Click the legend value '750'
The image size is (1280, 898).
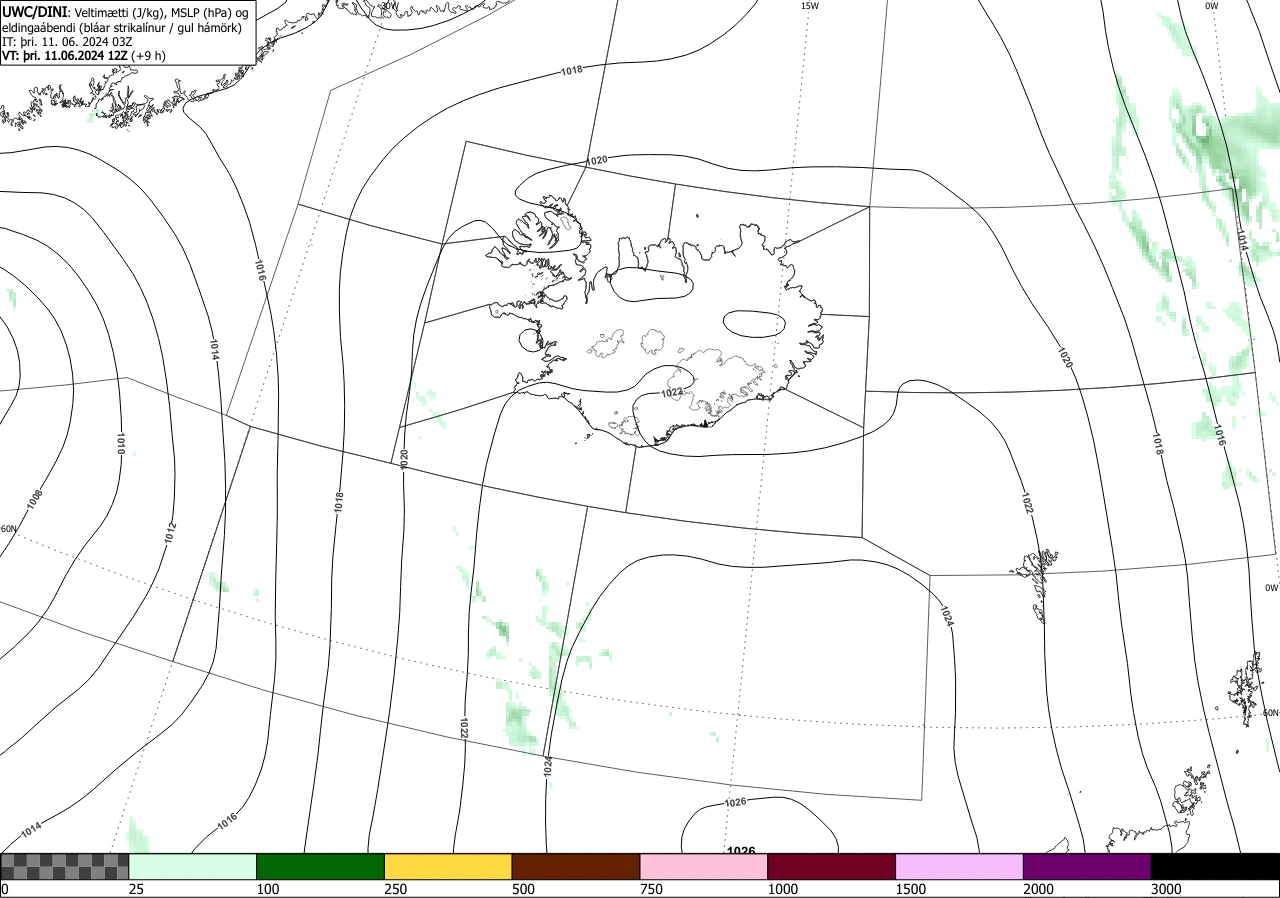pyautogui.click(x=651, y=889)
